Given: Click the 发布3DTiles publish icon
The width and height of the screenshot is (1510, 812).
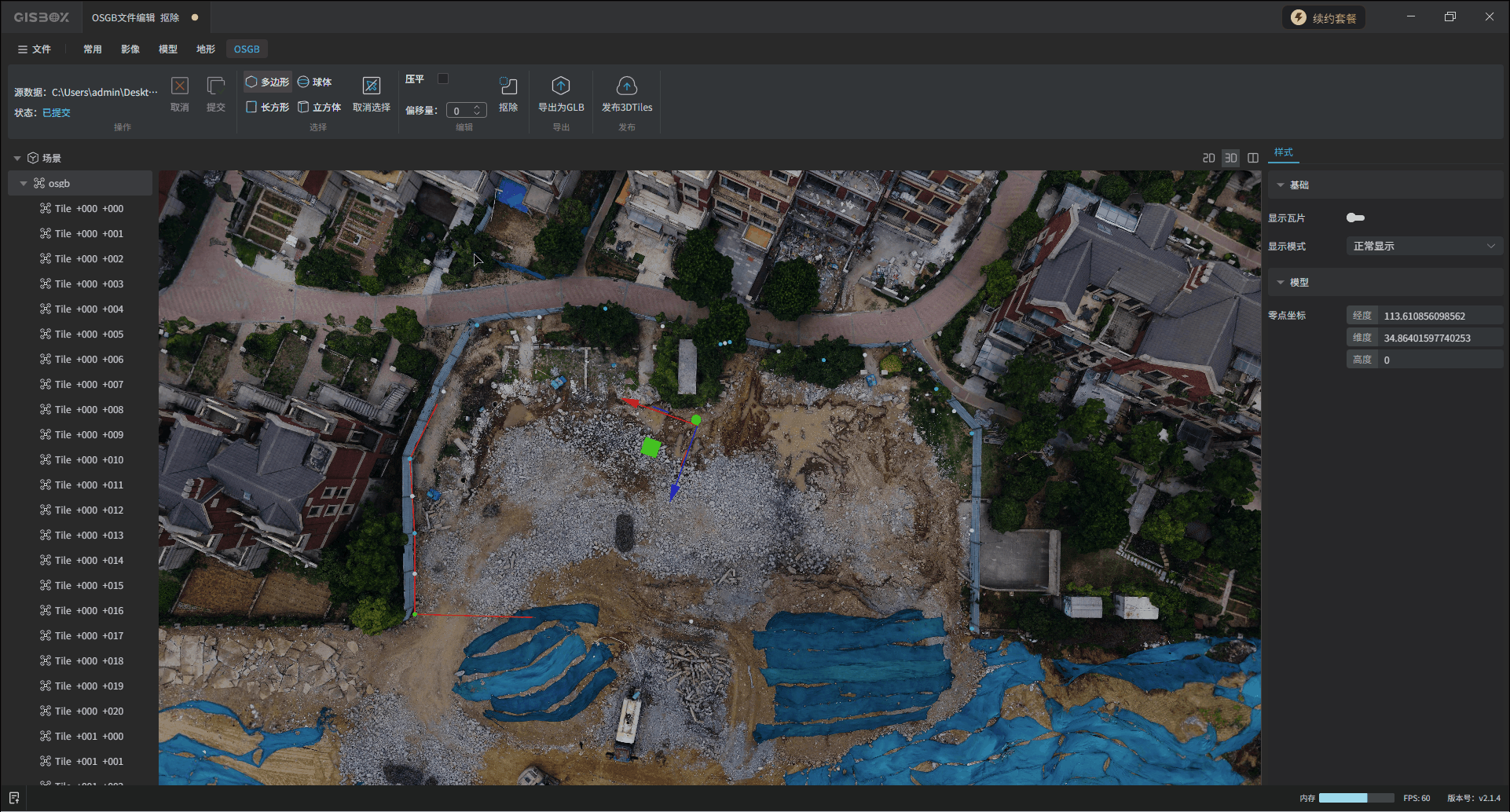Looking at the screenshot, I should point(626,86).
